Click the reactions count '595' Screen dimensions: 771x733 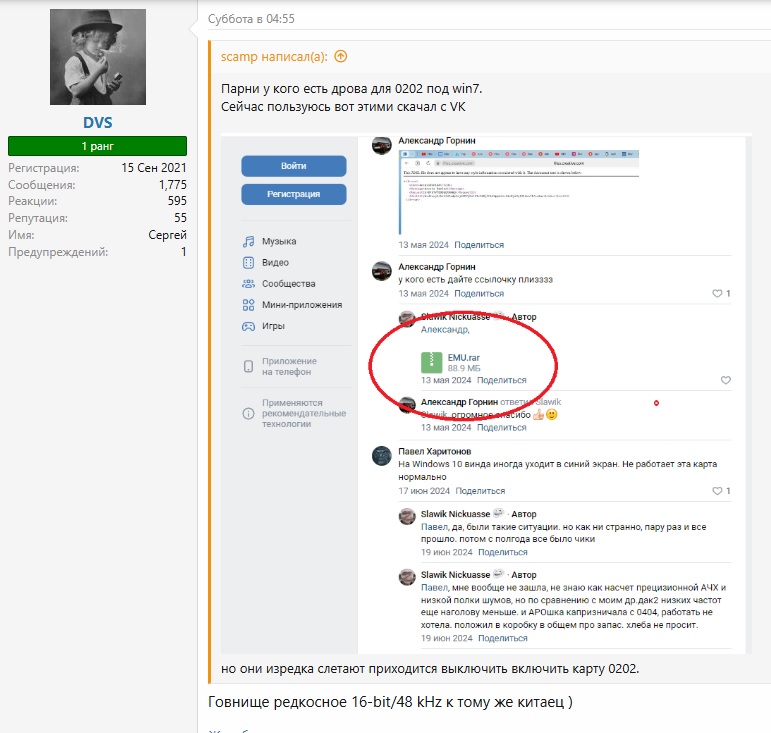pos(177,201)
